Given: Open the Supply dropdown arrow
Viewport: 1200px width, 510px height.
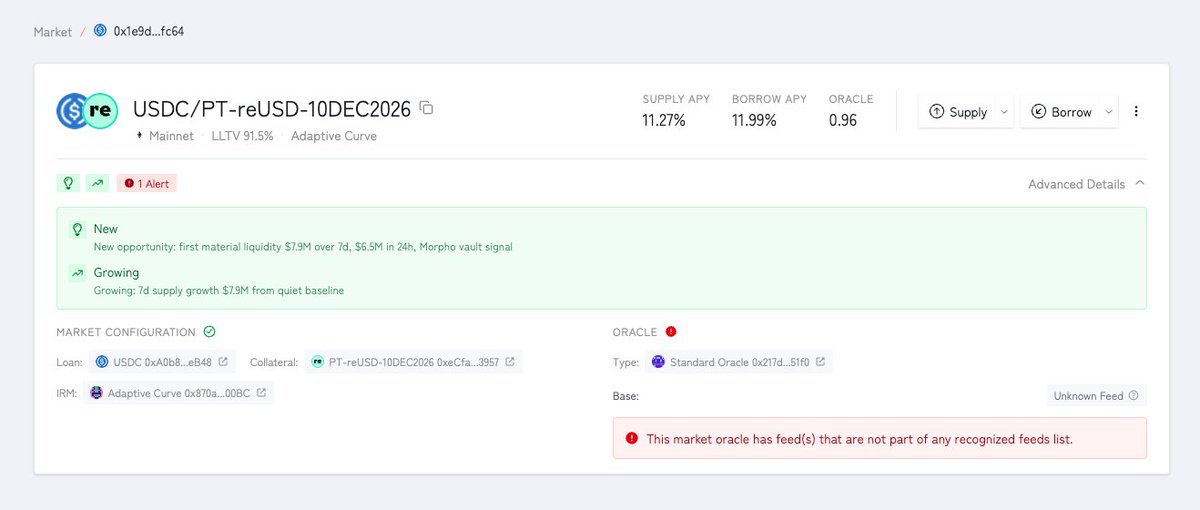Looking at the screenshot, I should [x=1004, y=112].
